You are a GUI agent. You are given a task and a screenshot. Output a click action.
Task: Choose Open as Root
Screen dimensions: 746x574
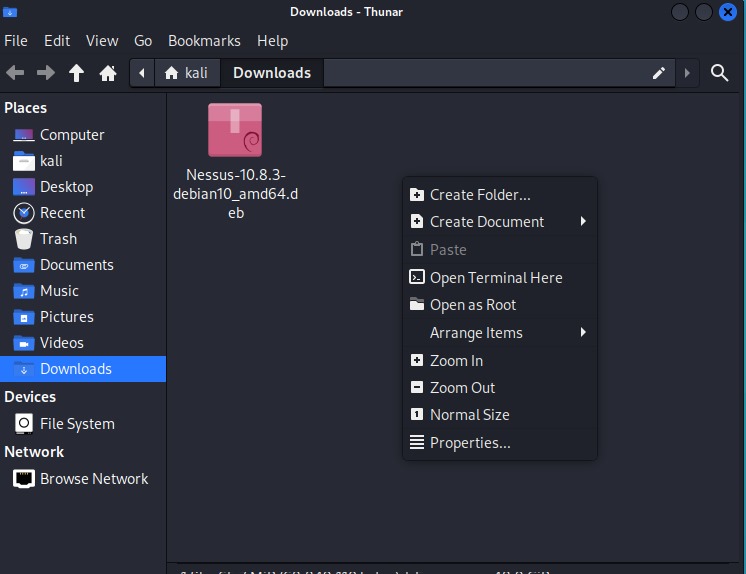(500, 305)
